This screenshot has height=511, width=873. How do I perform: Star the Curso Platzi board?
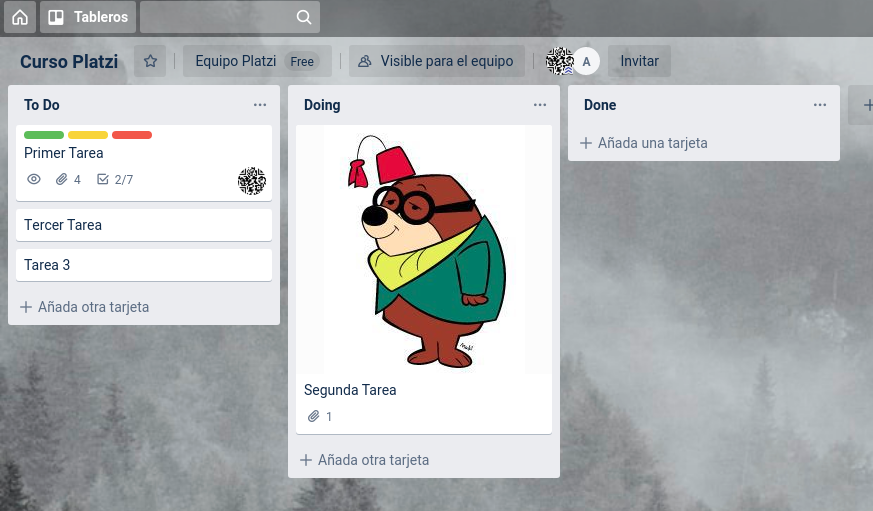coord(150,61)
